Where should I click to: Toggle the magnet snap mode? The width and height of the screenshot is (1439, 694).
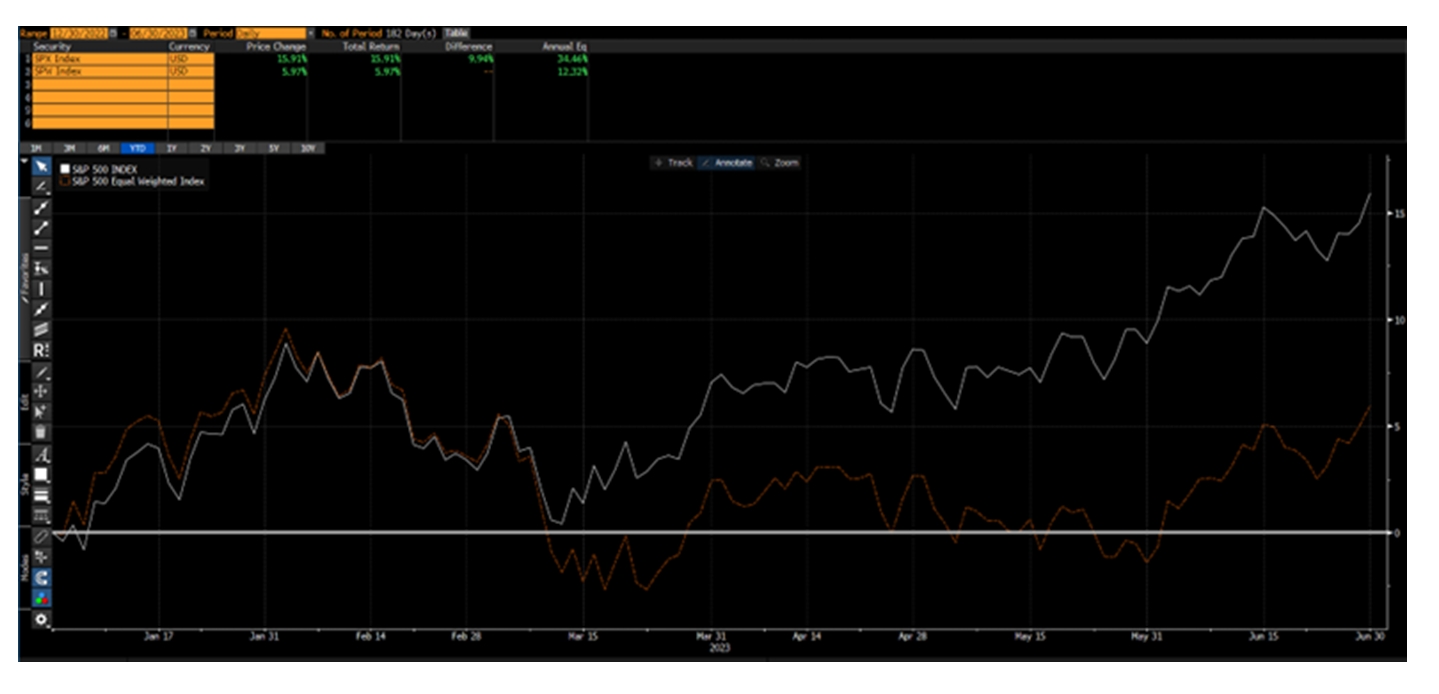coord(41,578)
